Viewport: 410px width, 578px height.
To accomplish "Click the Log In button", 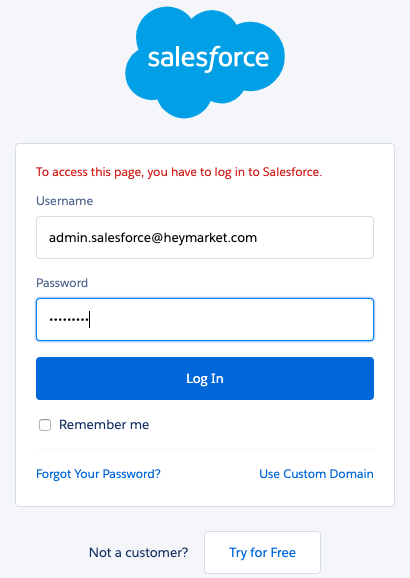I will (205, 378).
